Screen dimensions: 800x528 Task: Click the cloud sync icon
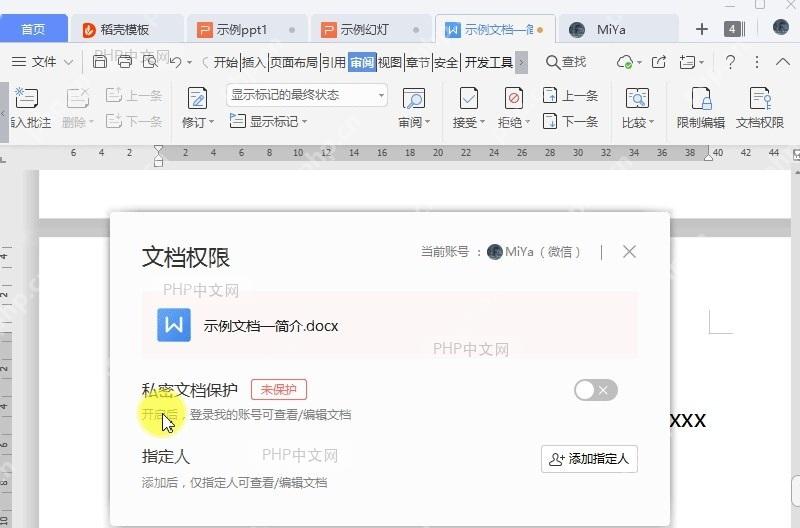[x=624, y=62]
